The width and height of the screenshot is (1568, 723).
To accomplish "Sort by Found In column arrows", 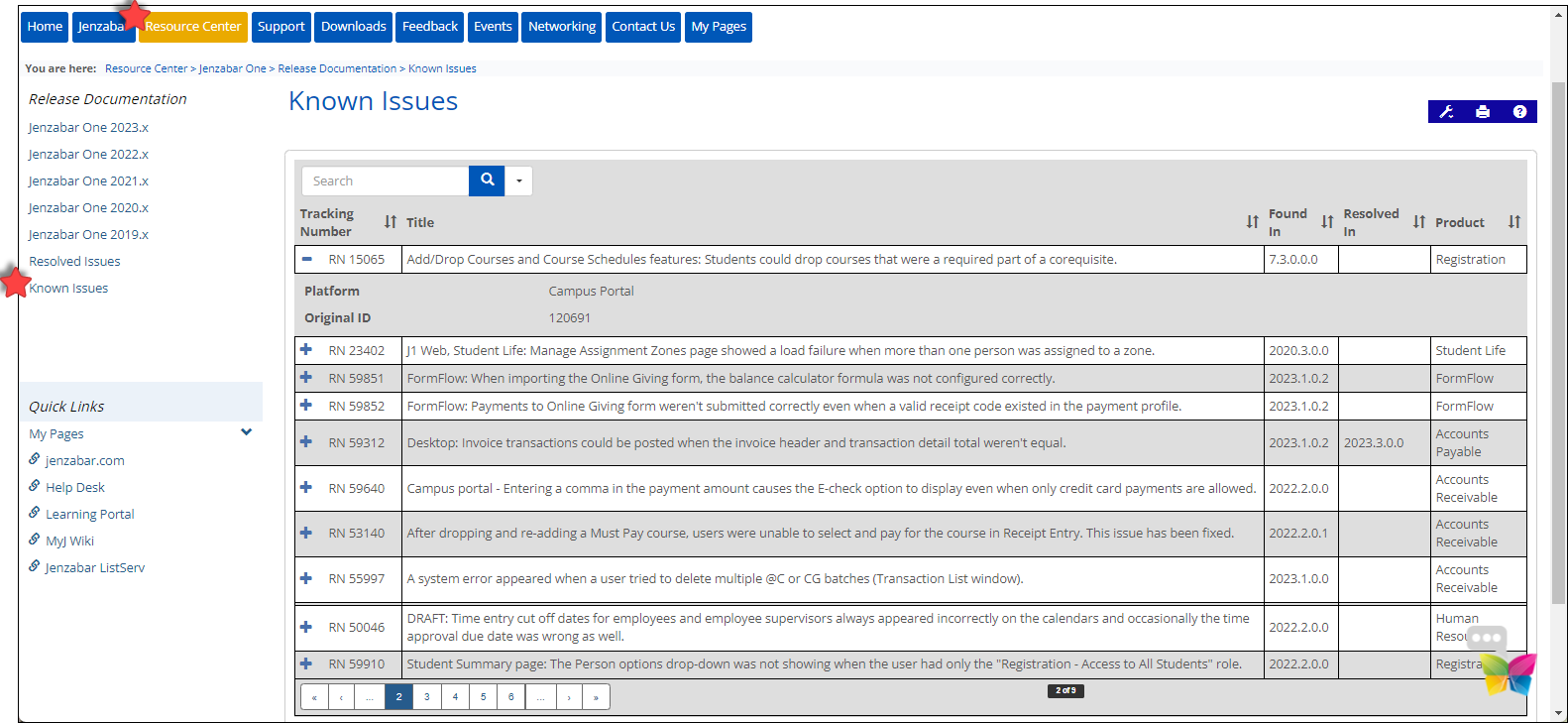I will 1327,222.
